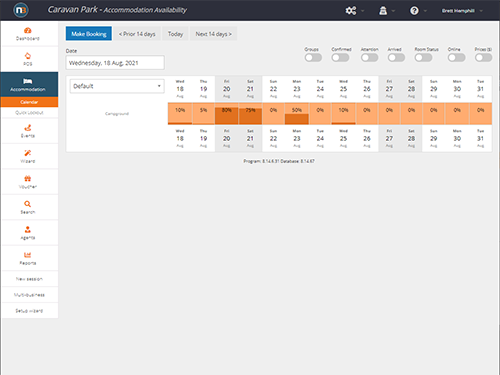Image resolution: width=500 pixels, height=375 pixels.
Task: Click the NB logo in header
Action: (21, 10)
